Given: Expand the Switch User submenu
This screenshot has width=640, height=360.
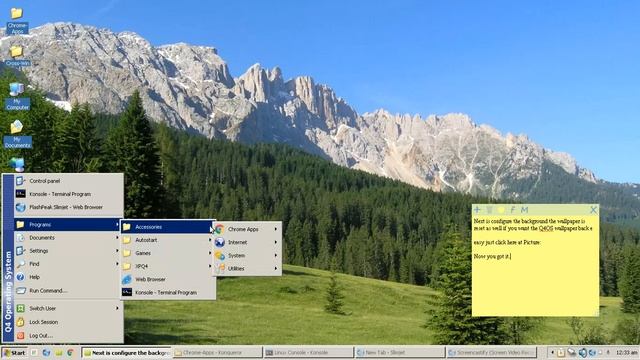Looking at the screenshot, I should pos(69,308).
